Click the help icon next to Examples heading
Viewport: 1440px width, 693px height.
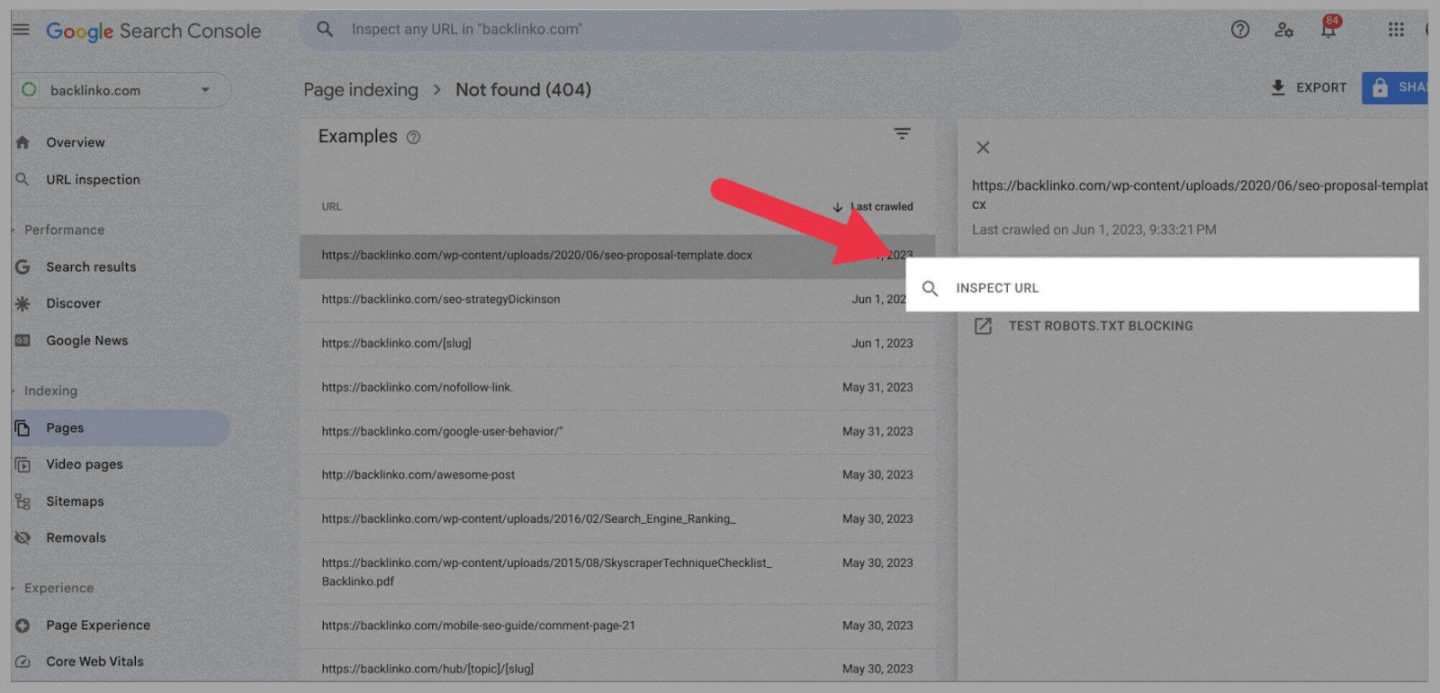click(x=411, y=136)
